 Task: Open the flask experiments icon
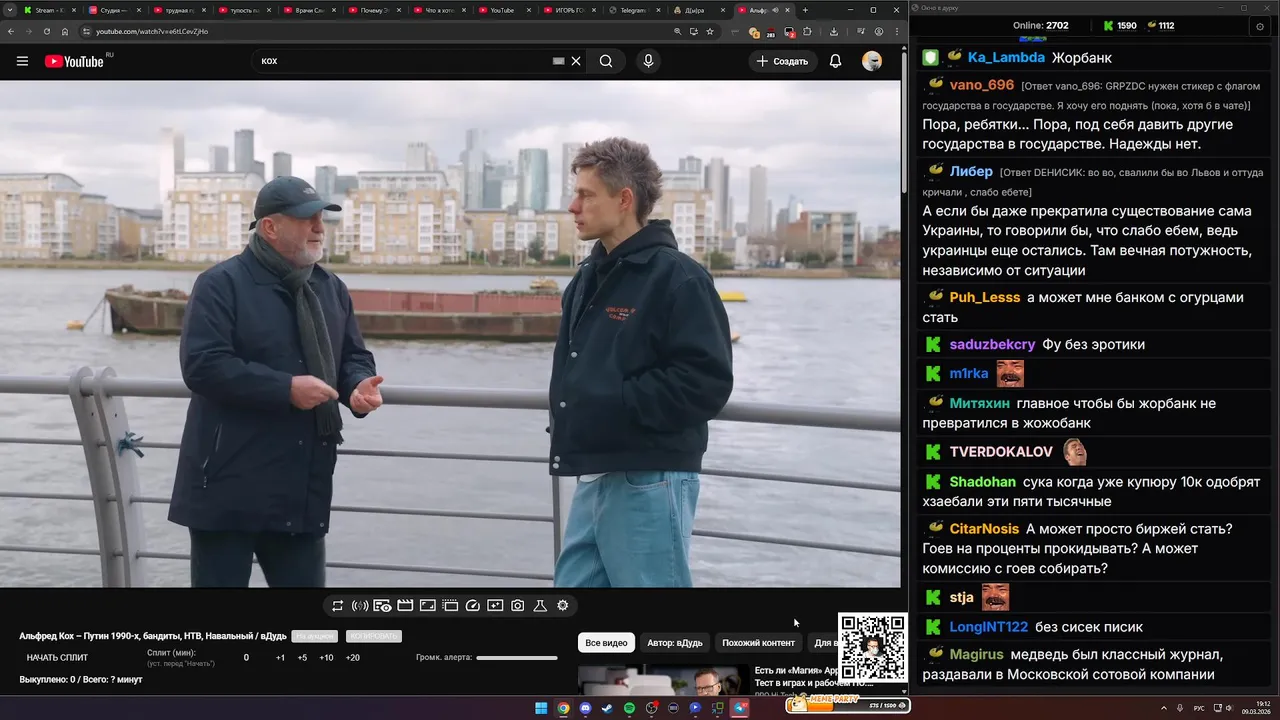[540, 605]
